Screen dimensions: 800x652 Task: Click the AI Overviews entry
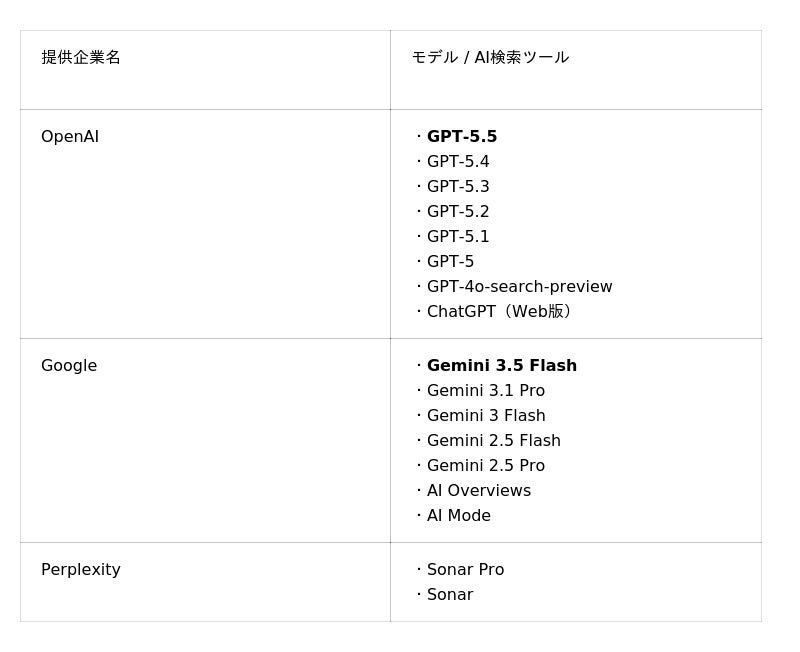click(x=479, y=491)
